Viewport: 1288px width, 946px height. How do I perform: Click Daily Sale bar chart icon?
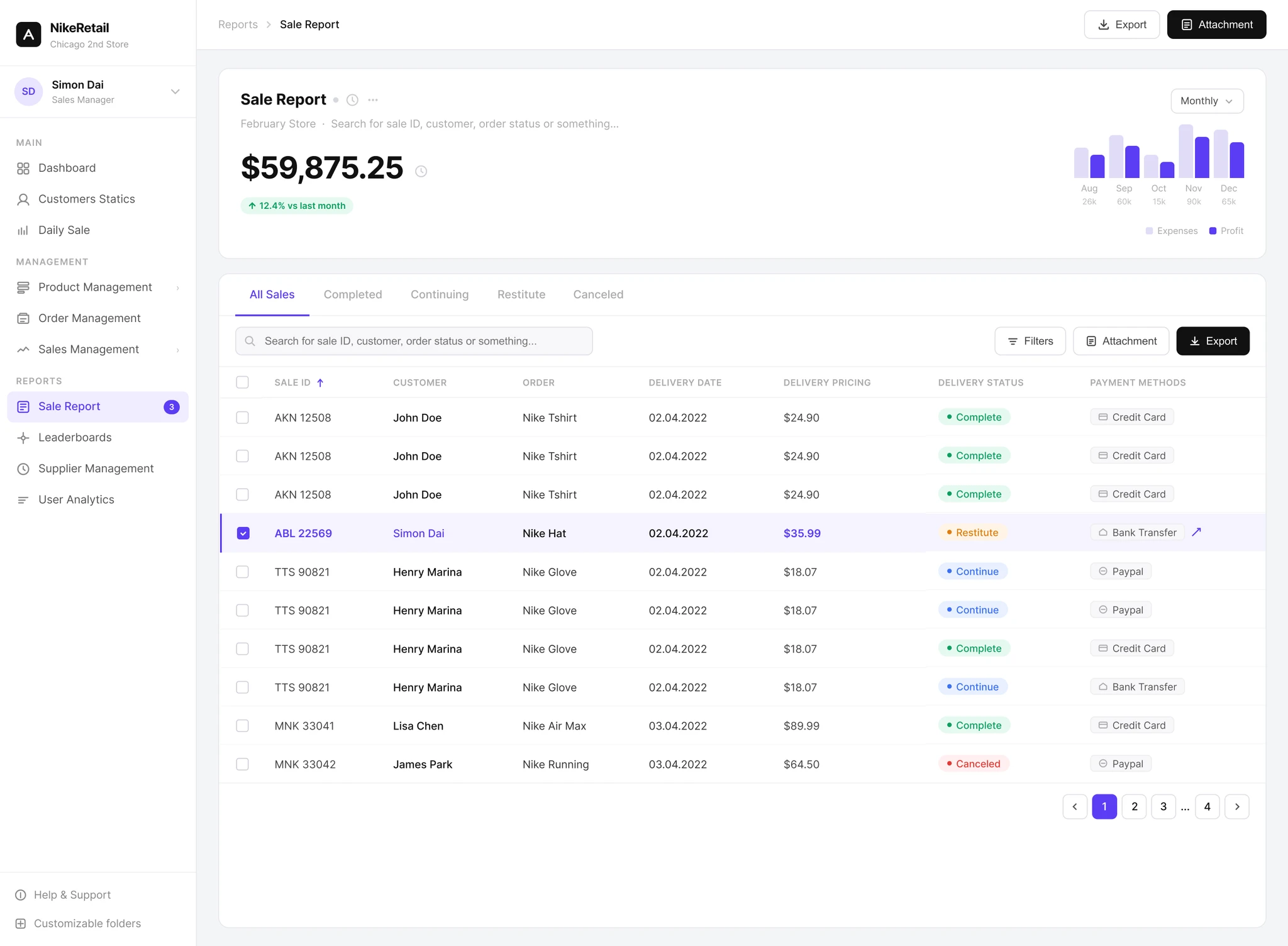[23, 230]
